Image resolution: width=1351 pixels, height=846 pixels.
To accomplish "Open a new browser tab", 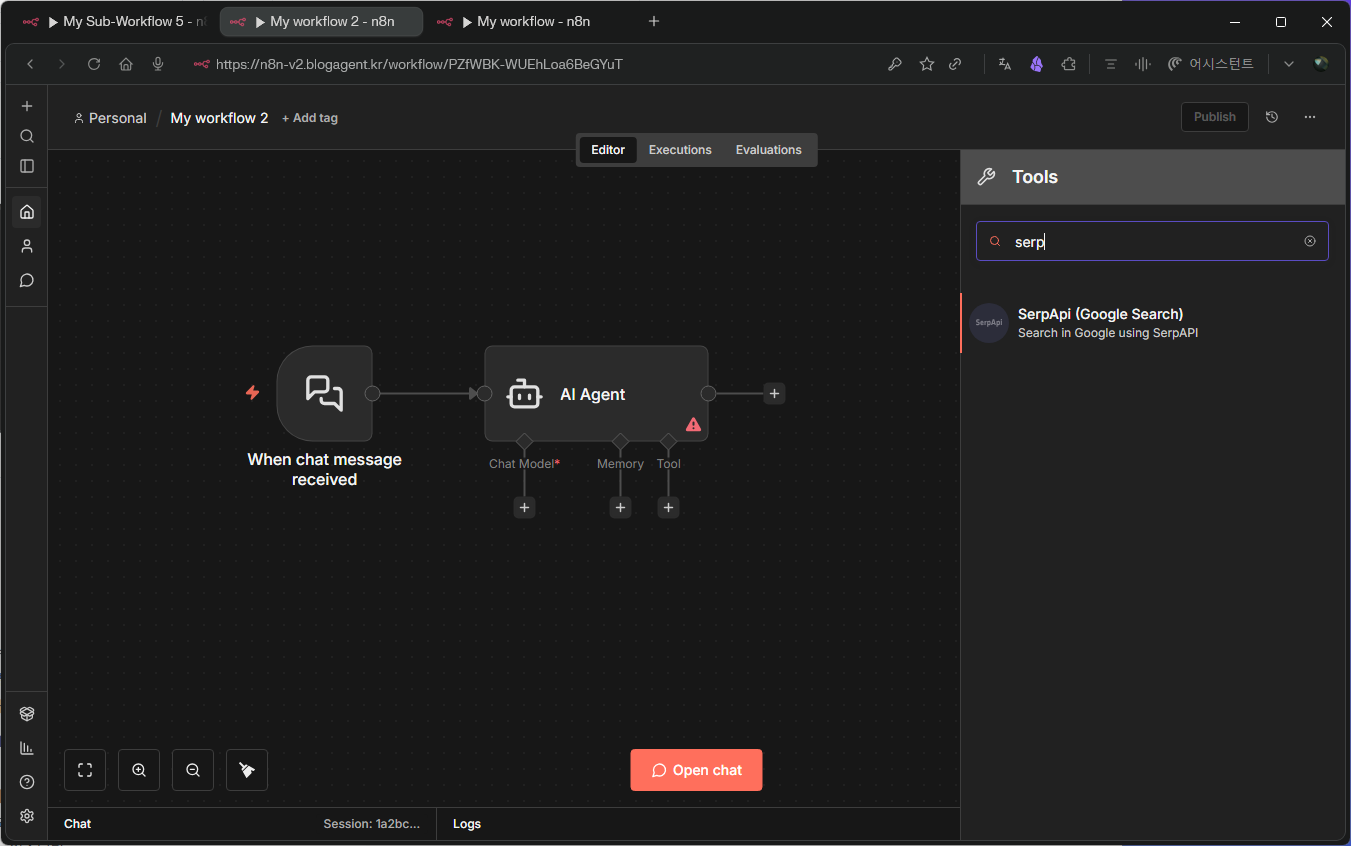I will (x=654, y=22).
